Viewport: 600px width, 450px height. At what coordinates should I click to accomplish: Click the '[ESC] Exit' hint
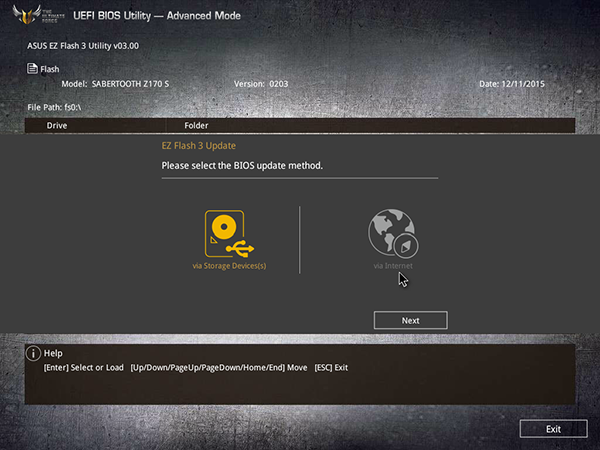(x=331, y=368)
